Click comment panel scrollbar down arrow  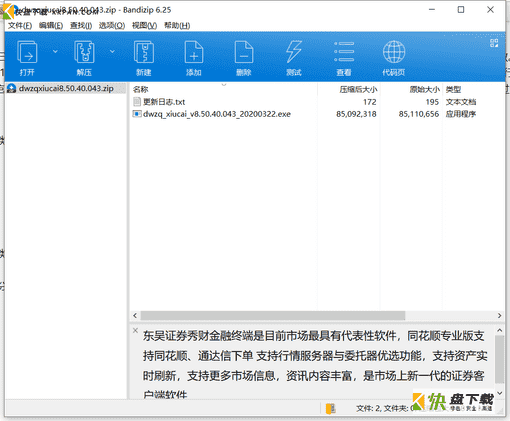499,393
